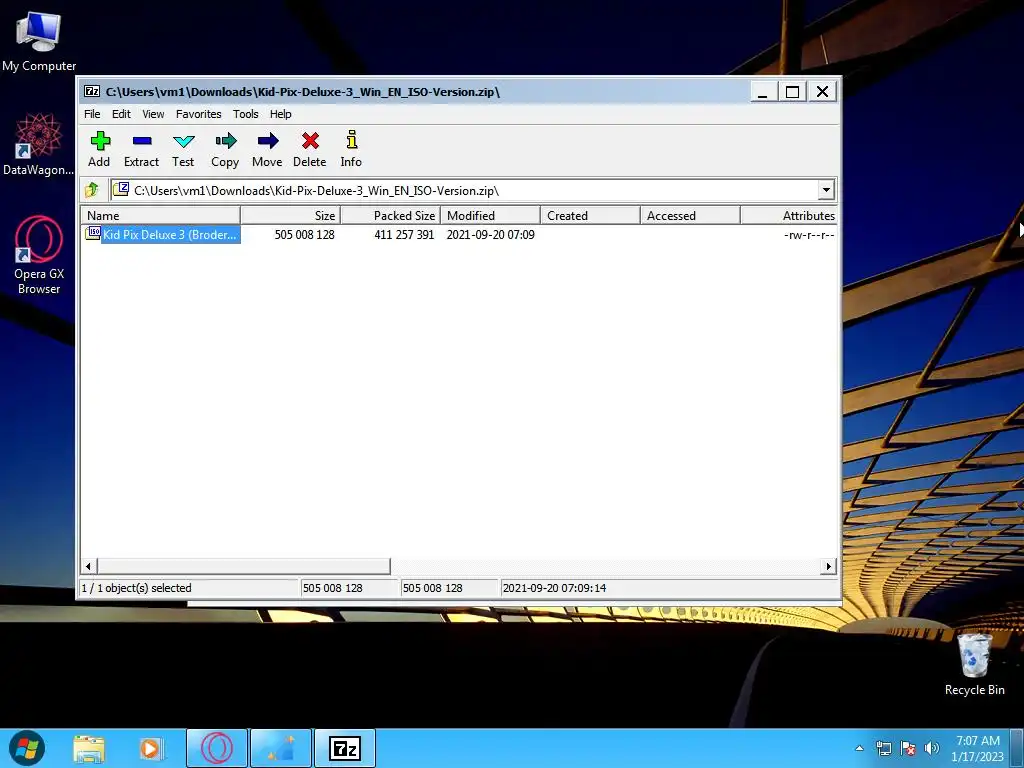Show hidden system tray icons arrow
Viewport: 1024px width, 768px height.
click(859, 748)
